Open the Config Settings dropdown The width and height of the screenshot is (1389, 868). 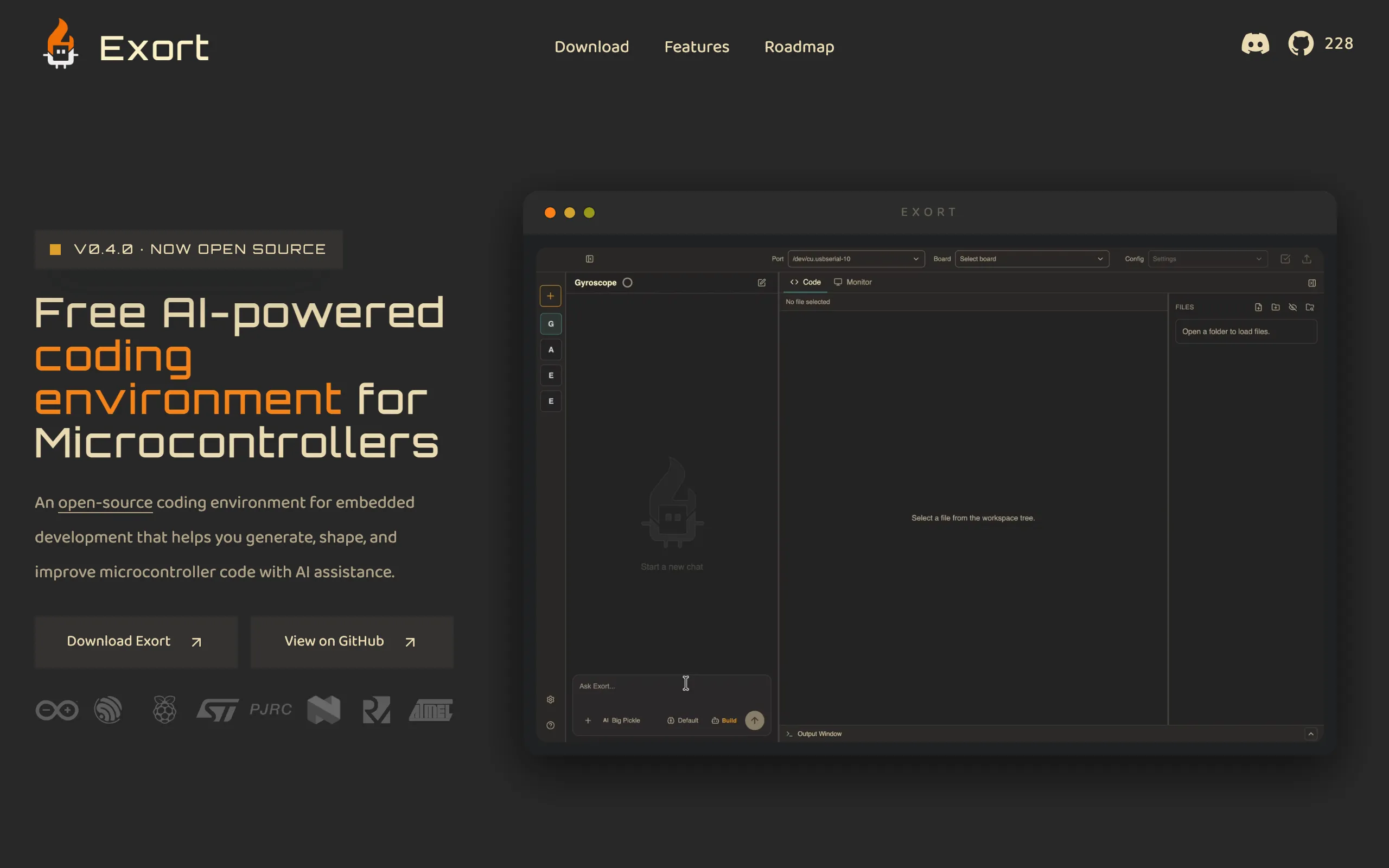click(1208, 259)
